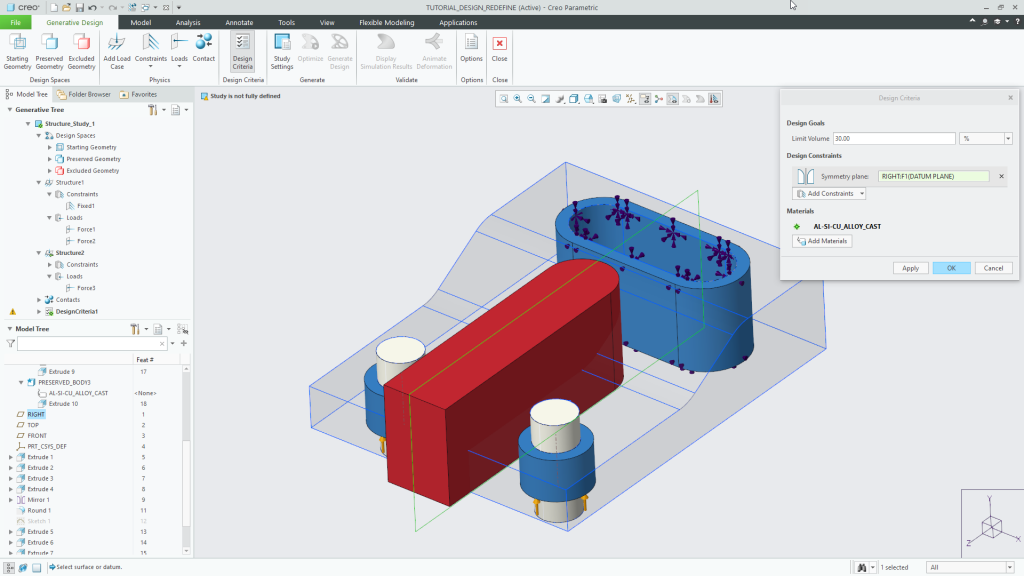
Task: Expand the Contacts tree node
Action: point(39,300)
